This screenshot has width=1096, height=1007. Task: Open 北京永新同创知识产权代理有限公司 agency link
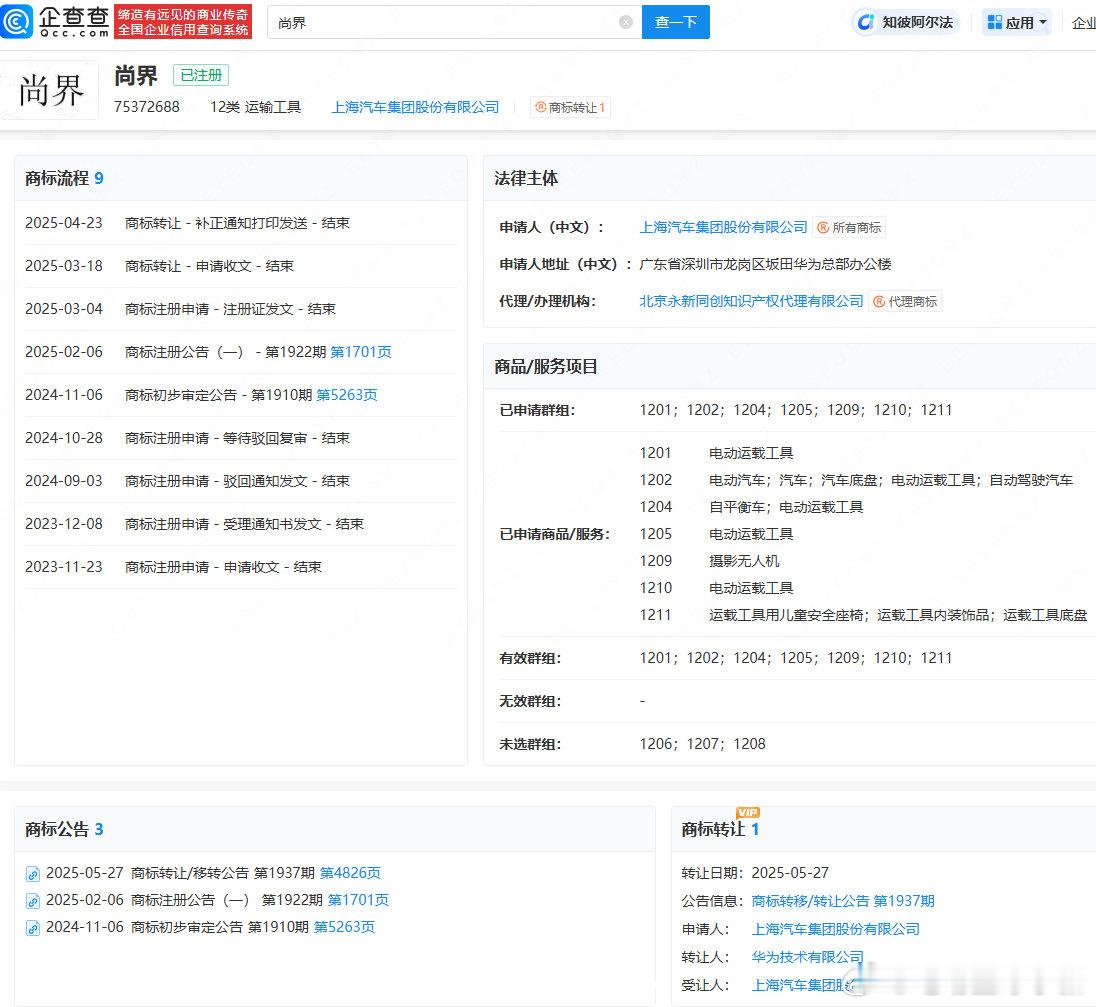coord(751,301)
